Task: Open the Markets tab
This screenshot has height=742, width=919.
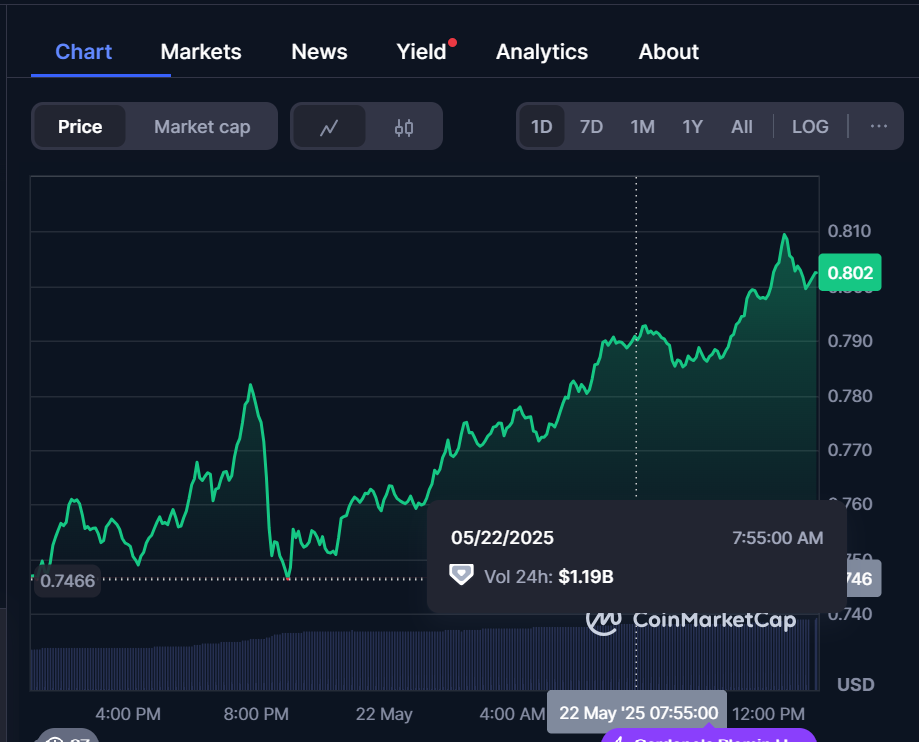Action: coord(201,52)
